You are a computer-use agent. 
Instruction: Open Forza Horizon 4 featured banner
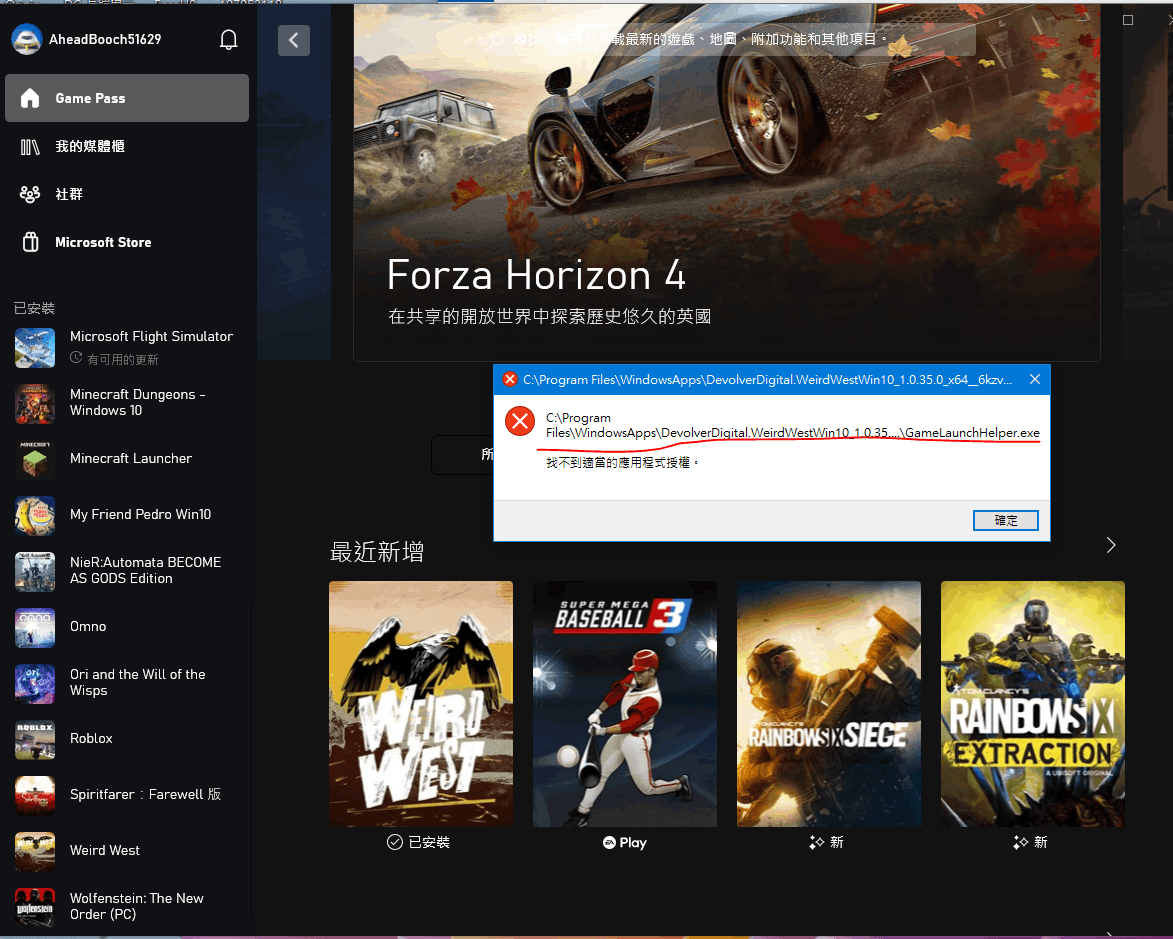coord(726,183)
